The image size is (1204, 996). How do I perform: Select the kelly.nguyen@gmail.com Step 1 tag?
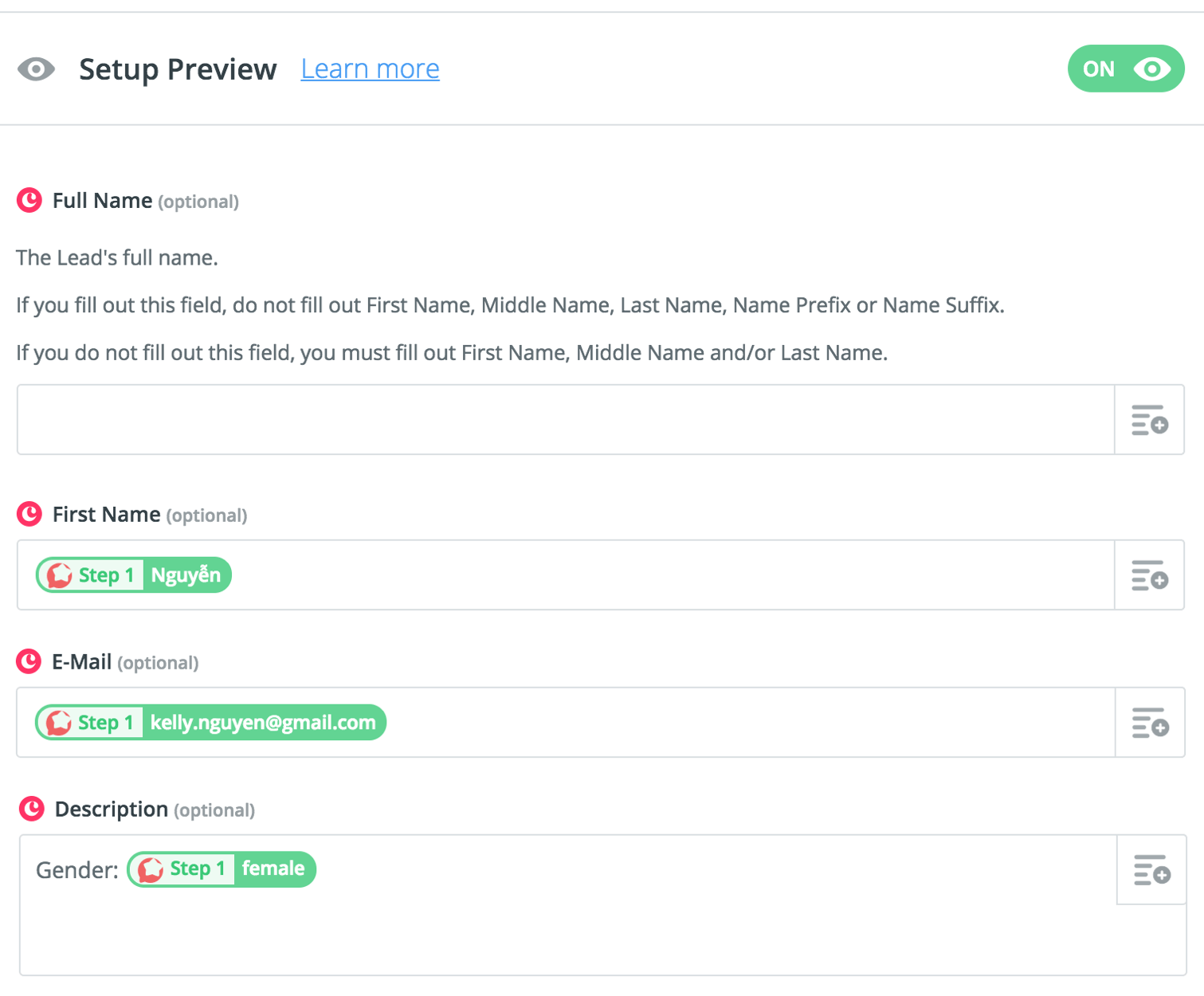(211, 723)
